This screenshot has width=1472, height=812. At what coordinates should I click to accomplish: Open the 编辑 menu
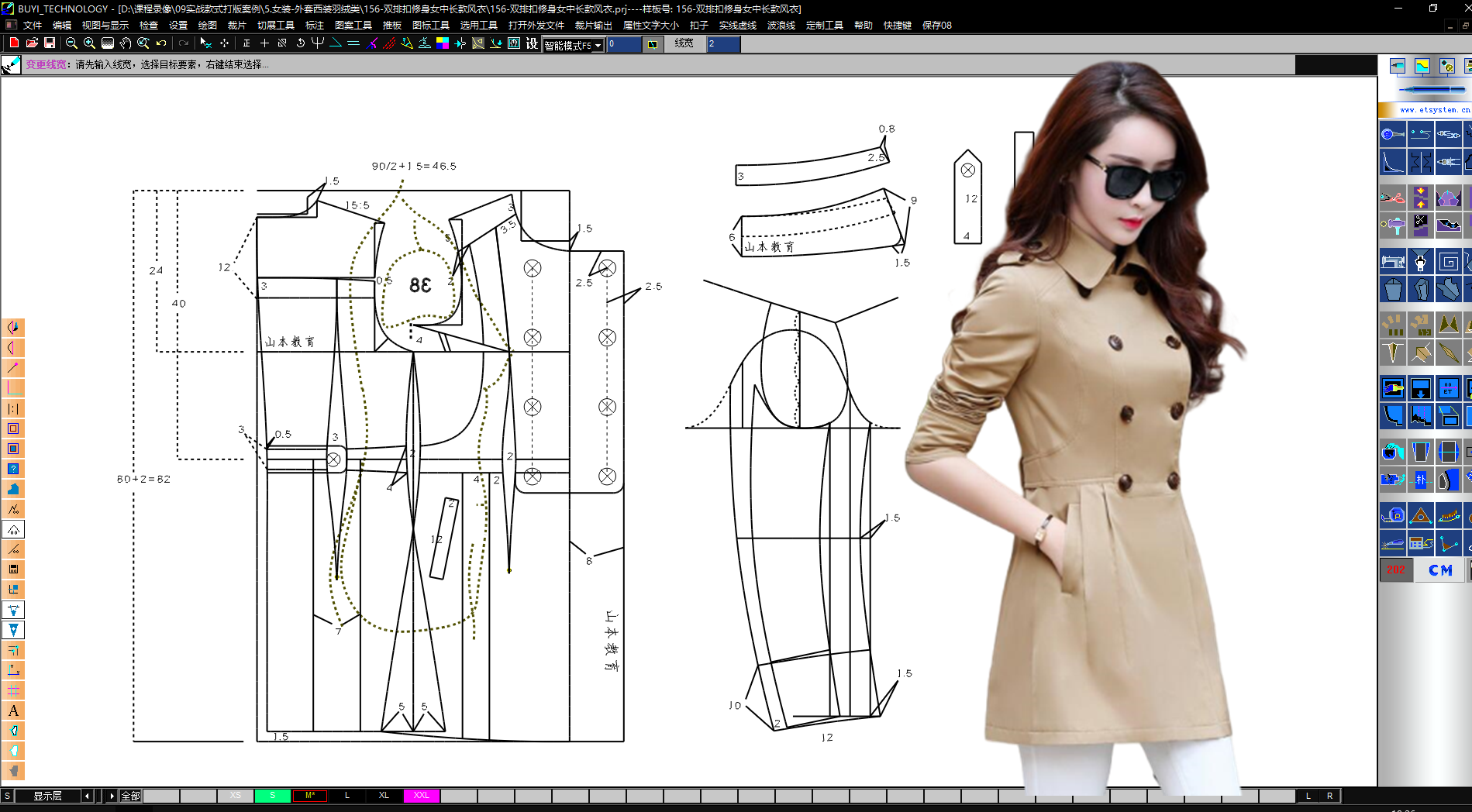(62, 25)
